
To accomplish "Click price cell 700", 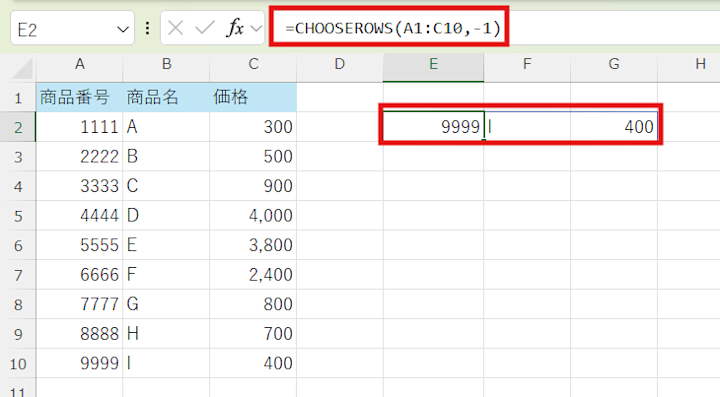I will 253,334.
